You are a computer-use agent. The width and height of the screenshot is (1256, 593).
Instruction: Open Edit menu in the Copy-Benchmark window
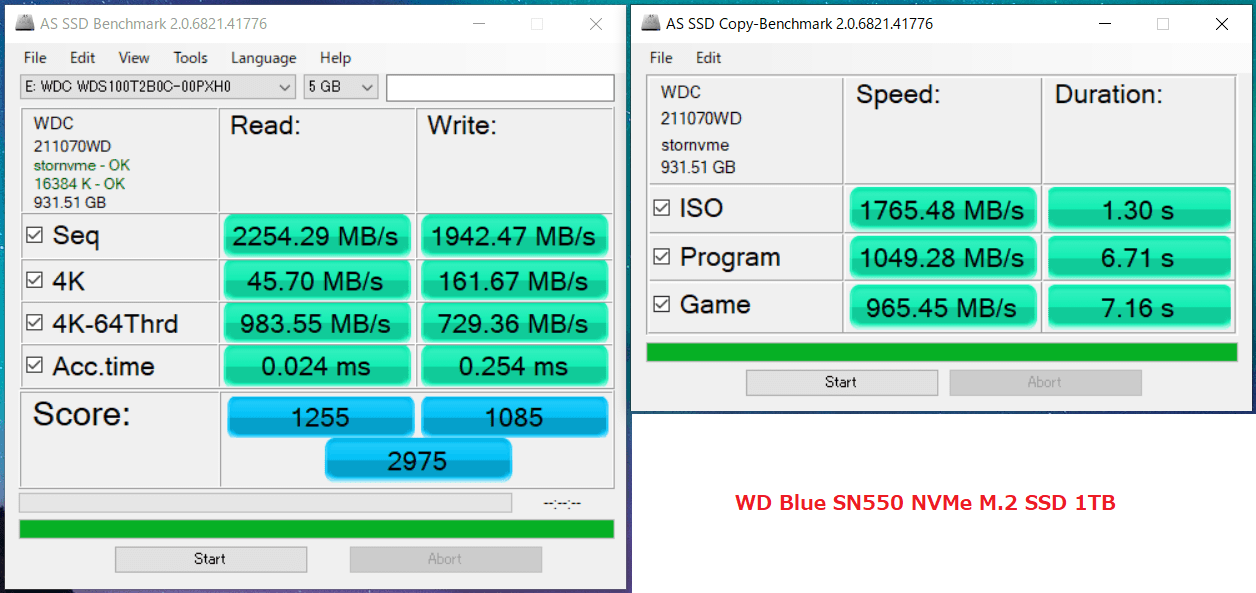708,58
